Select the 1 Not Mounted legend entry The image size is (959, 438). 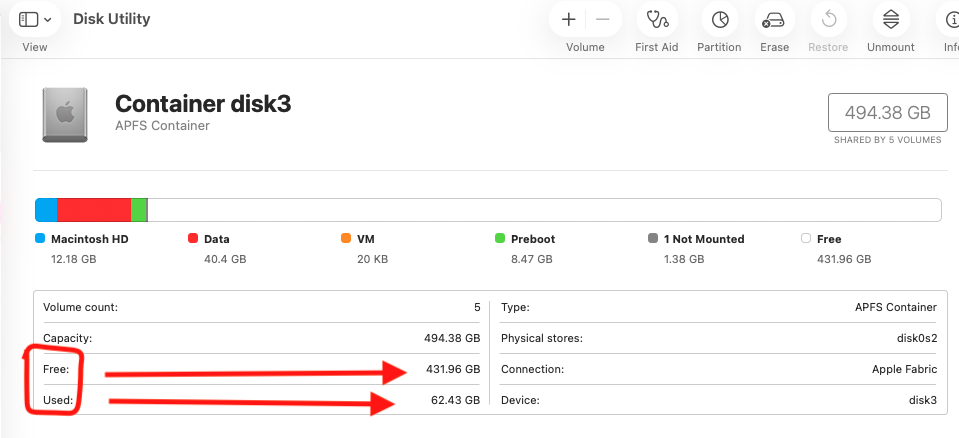pyautogui.click(x=696, y=239)
